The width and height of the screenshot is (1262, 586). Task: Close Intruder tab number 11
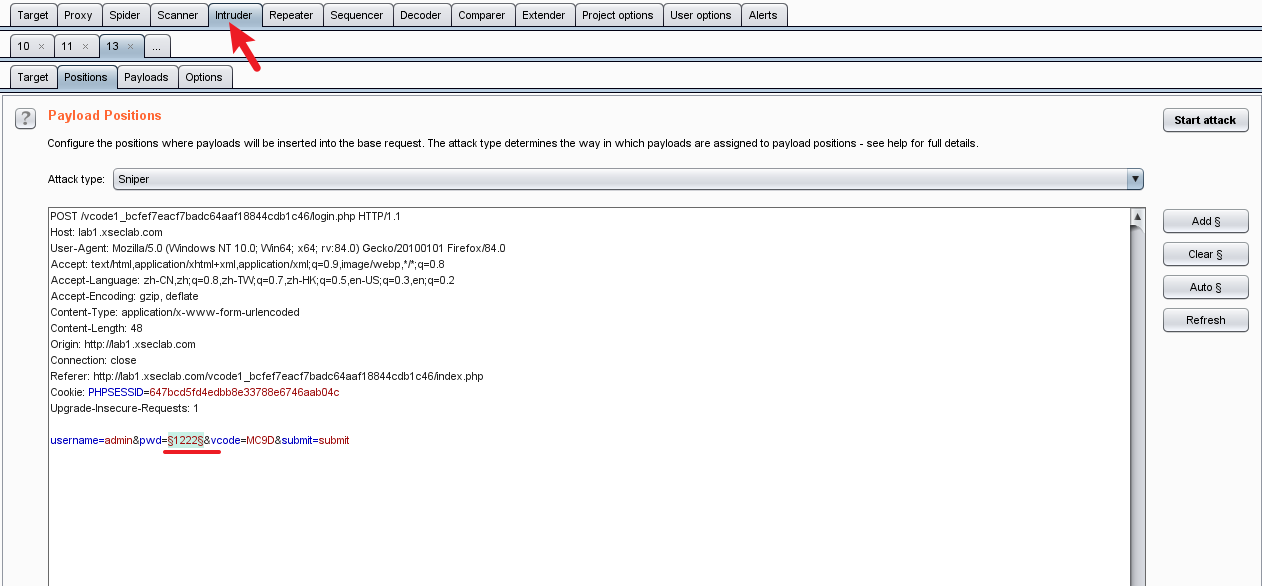click(x=85, y=46)
